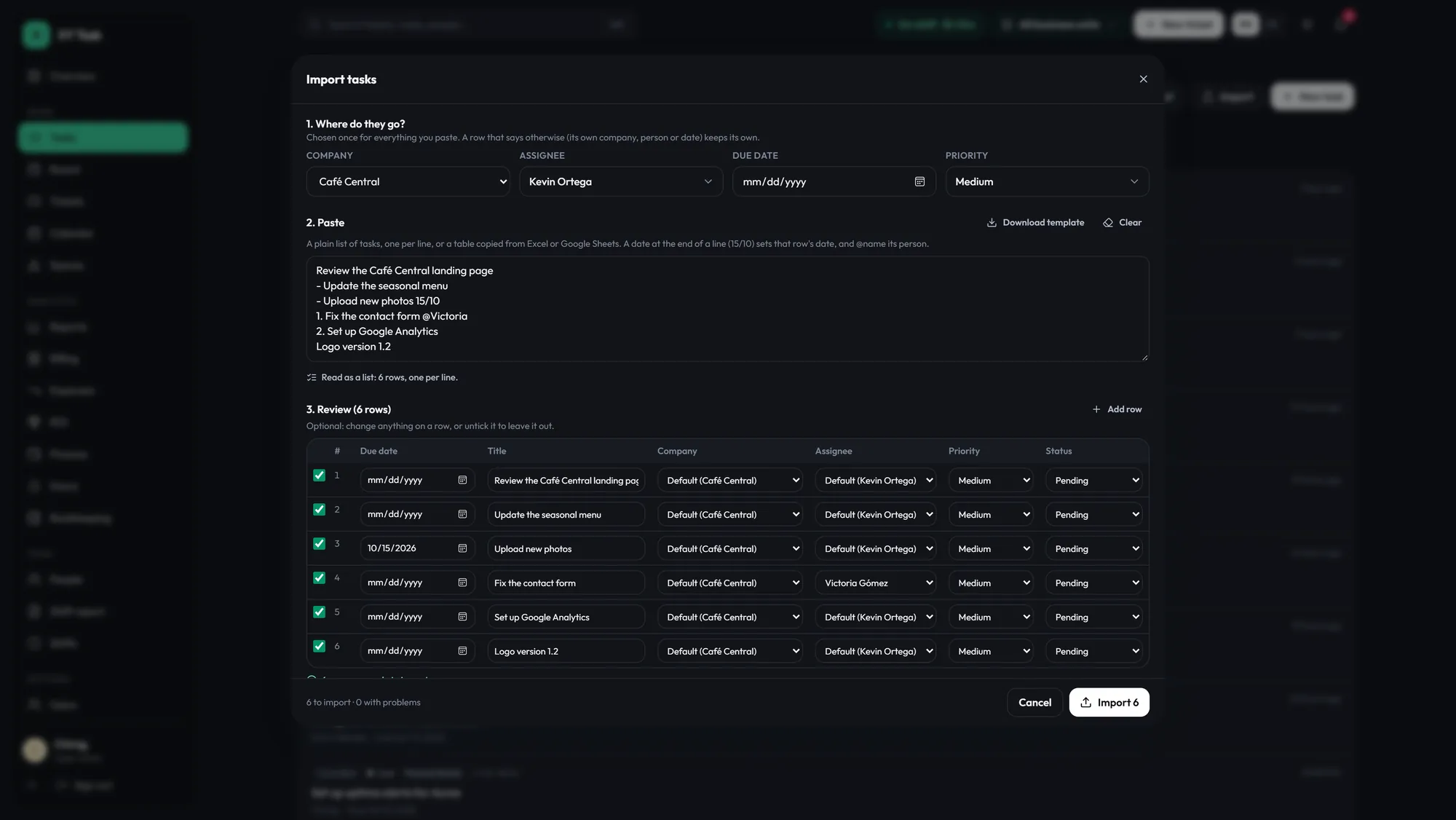Open calendar icon for Logo version 1.2 row
Viewport: 1456px width, 820px height.
pos(462,651)
